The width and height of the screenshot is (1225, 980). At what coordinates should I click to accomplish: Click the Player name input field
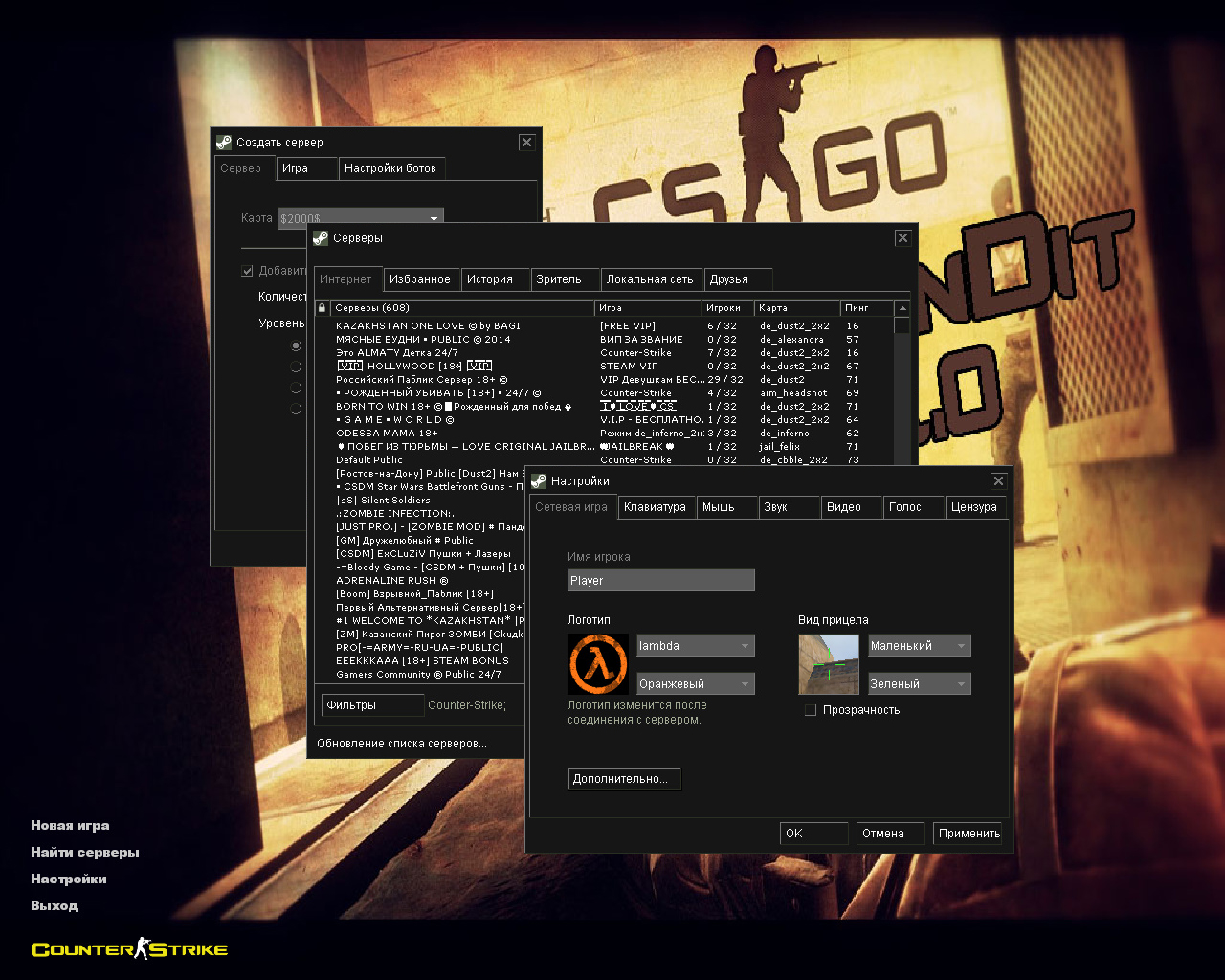click(660, 580)
